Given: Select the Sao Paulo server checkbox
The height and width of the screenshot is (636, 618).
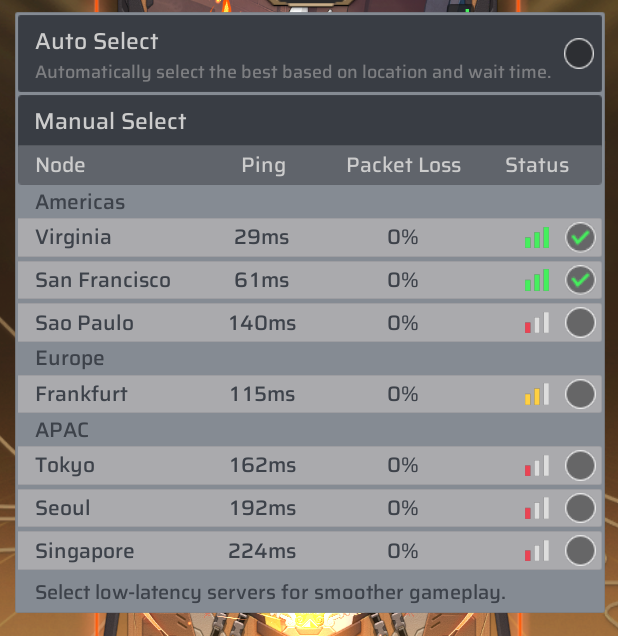Looking at the screenshot, I should tap(580, 323).
